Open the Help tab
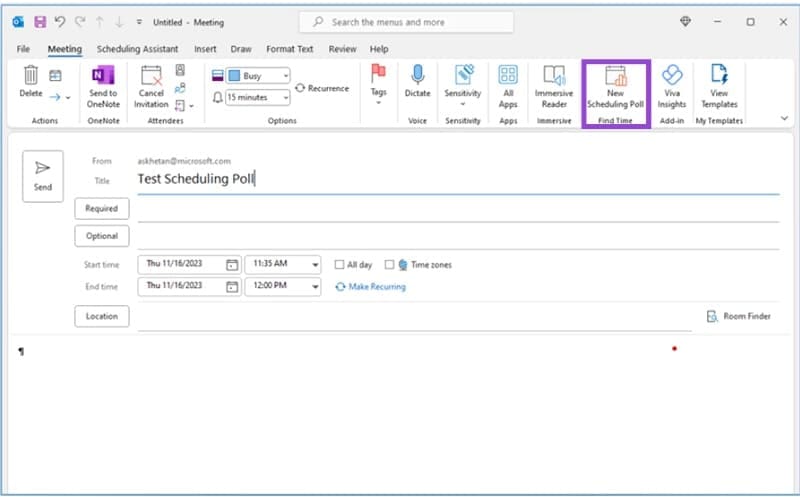This screenshot has height=497, width=800. tap(379, 49)
